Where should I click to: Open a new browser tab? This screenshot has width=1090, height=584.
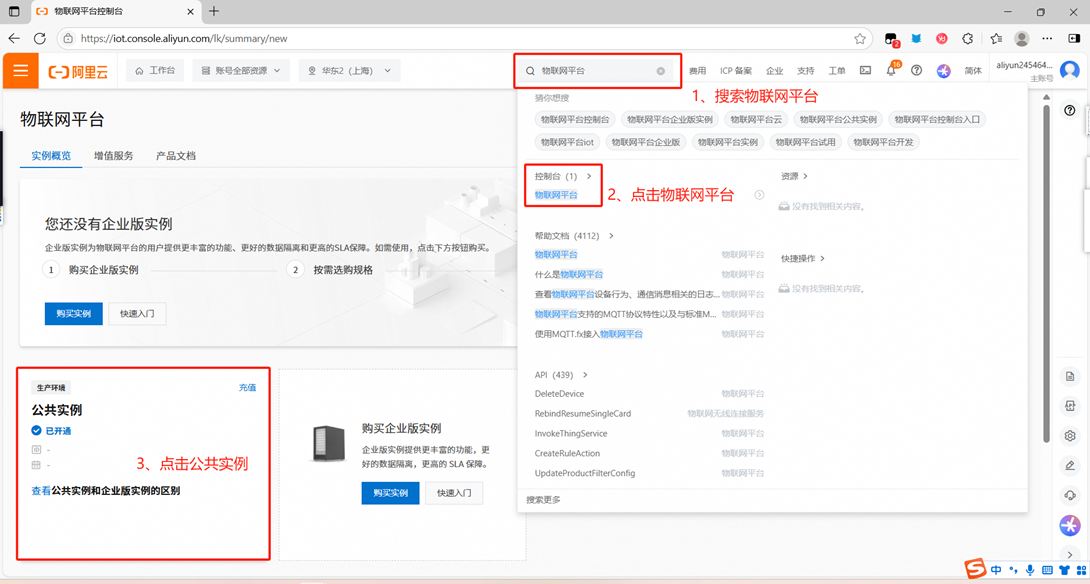coord(214,11)
